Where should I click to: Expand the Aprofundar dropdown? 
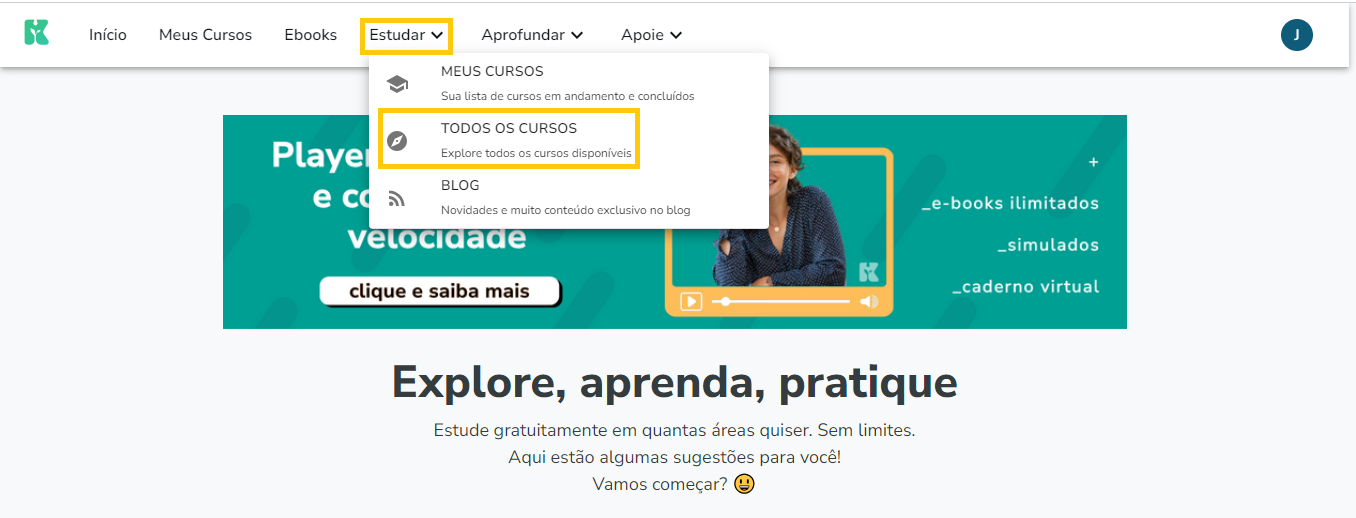[532, 35]
